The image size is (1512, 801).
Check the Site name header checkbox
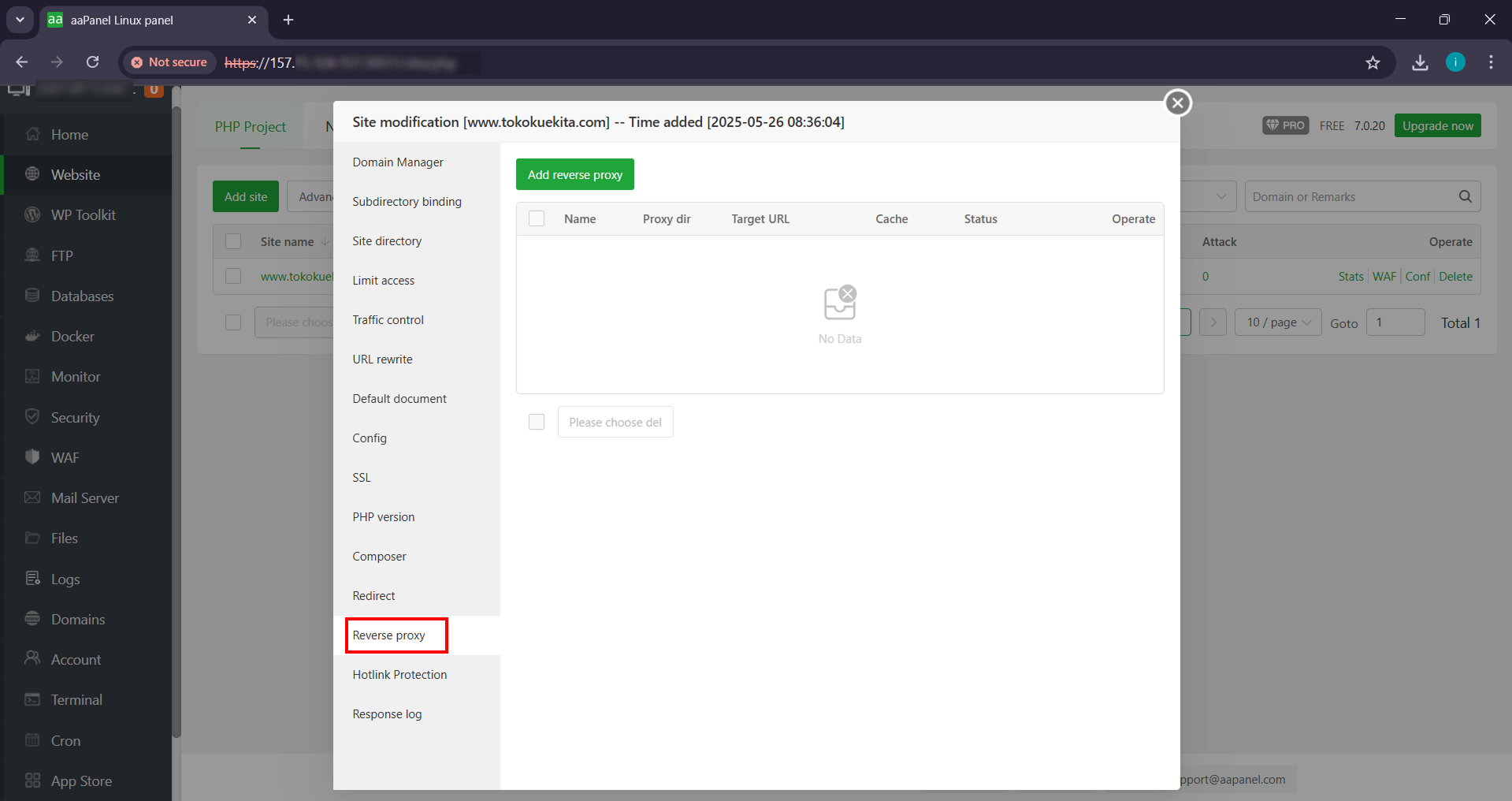(x=233, y=242)
